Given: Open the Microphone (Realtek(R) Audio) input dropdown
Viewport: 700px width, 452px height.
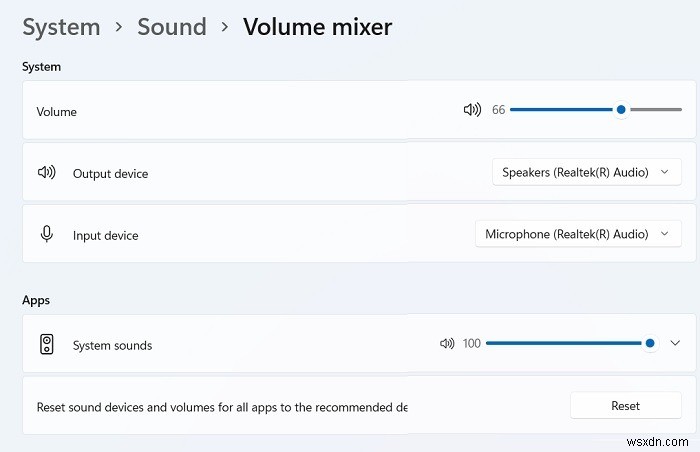Looking at the screenshot, I should [577, 234].
